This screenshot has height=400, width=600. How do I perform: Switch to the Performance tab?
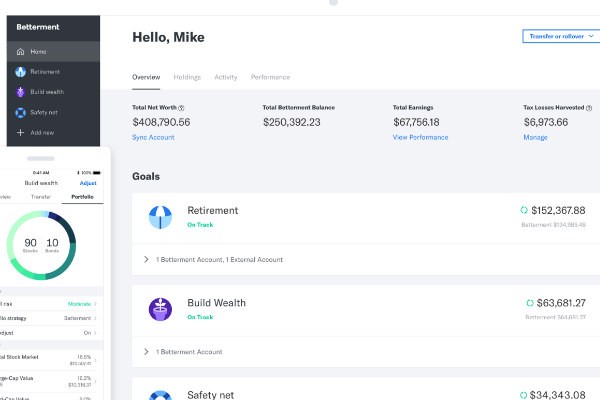coord(270,77)
